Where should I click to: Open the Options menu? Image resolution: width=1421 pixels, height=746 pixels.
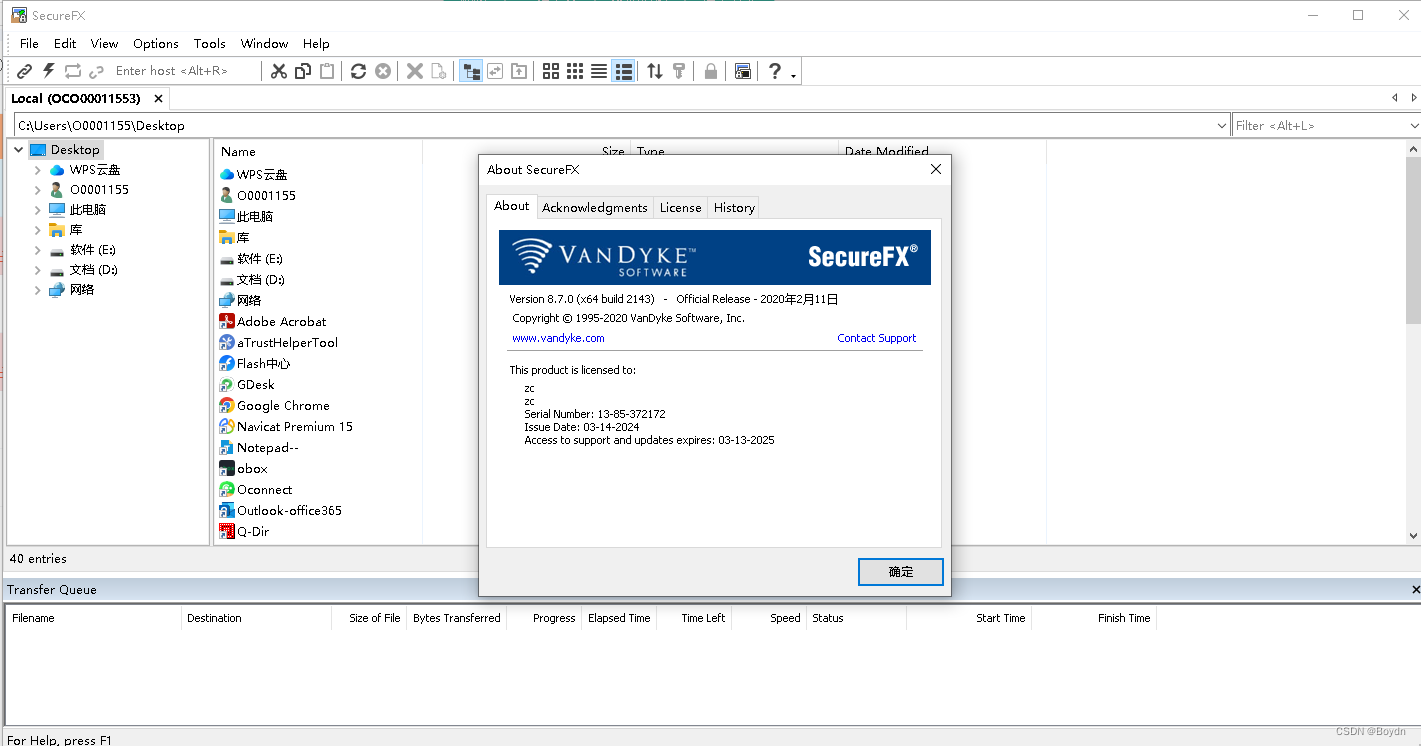coord(156,44)
